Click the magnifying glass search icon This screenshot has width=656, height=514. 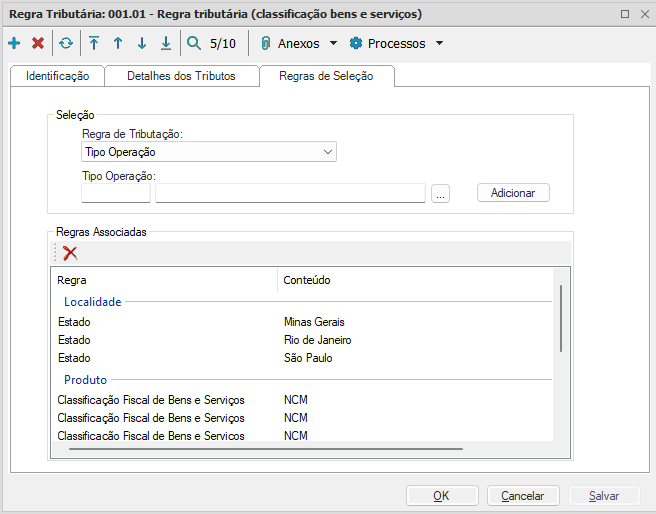point(194,43)
